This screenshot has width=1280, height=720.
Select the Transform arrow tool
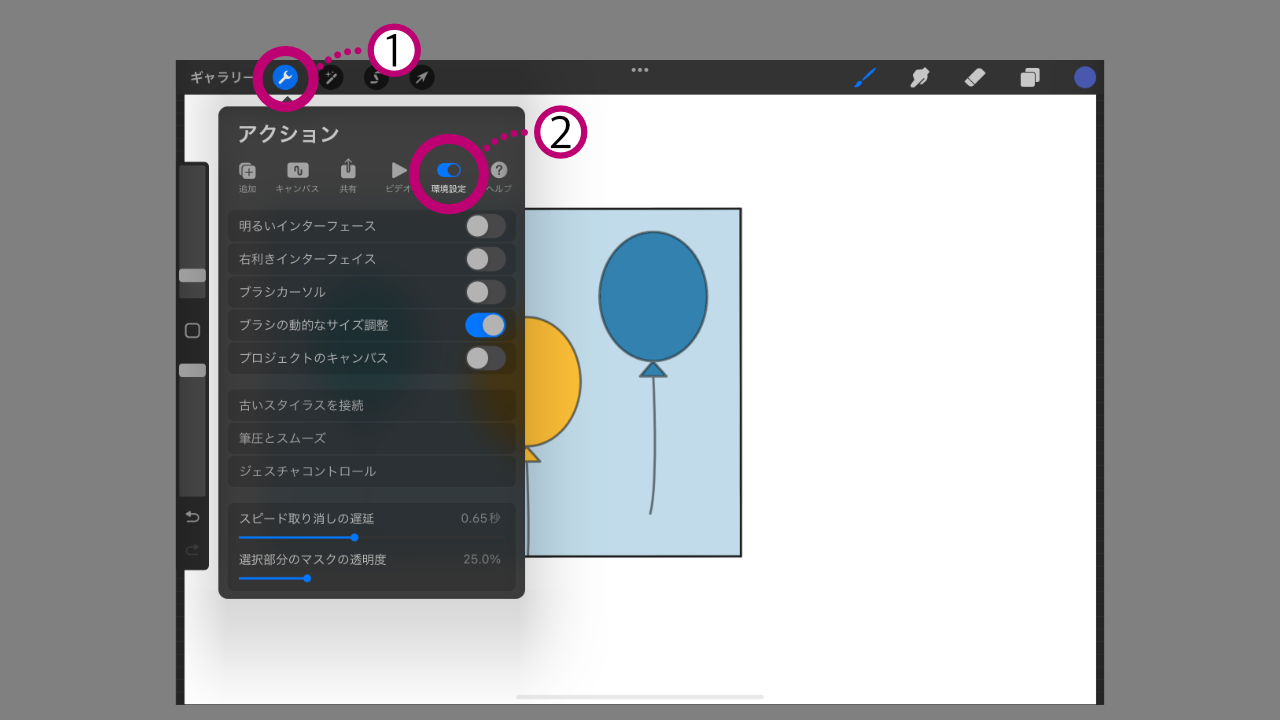(x=422, y=77)
